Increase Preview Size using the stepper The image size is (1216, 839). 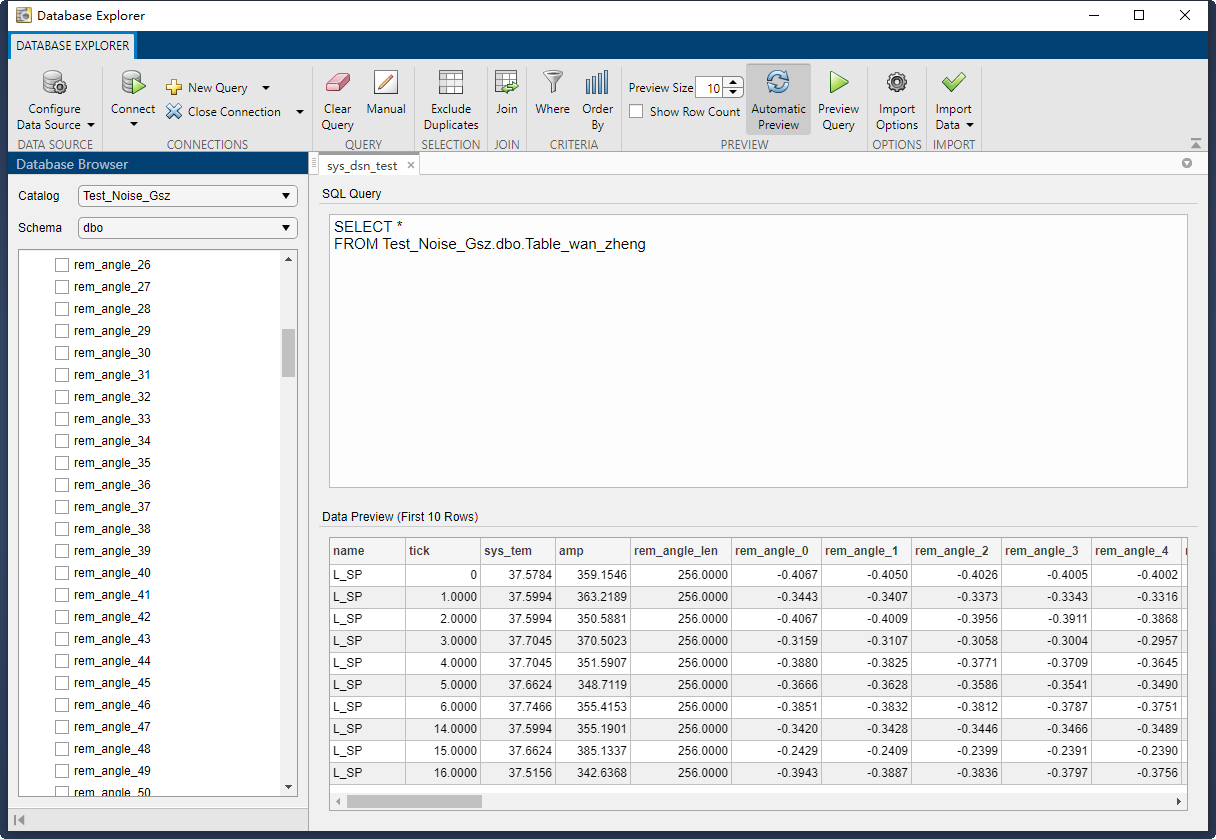coord(732,83)
